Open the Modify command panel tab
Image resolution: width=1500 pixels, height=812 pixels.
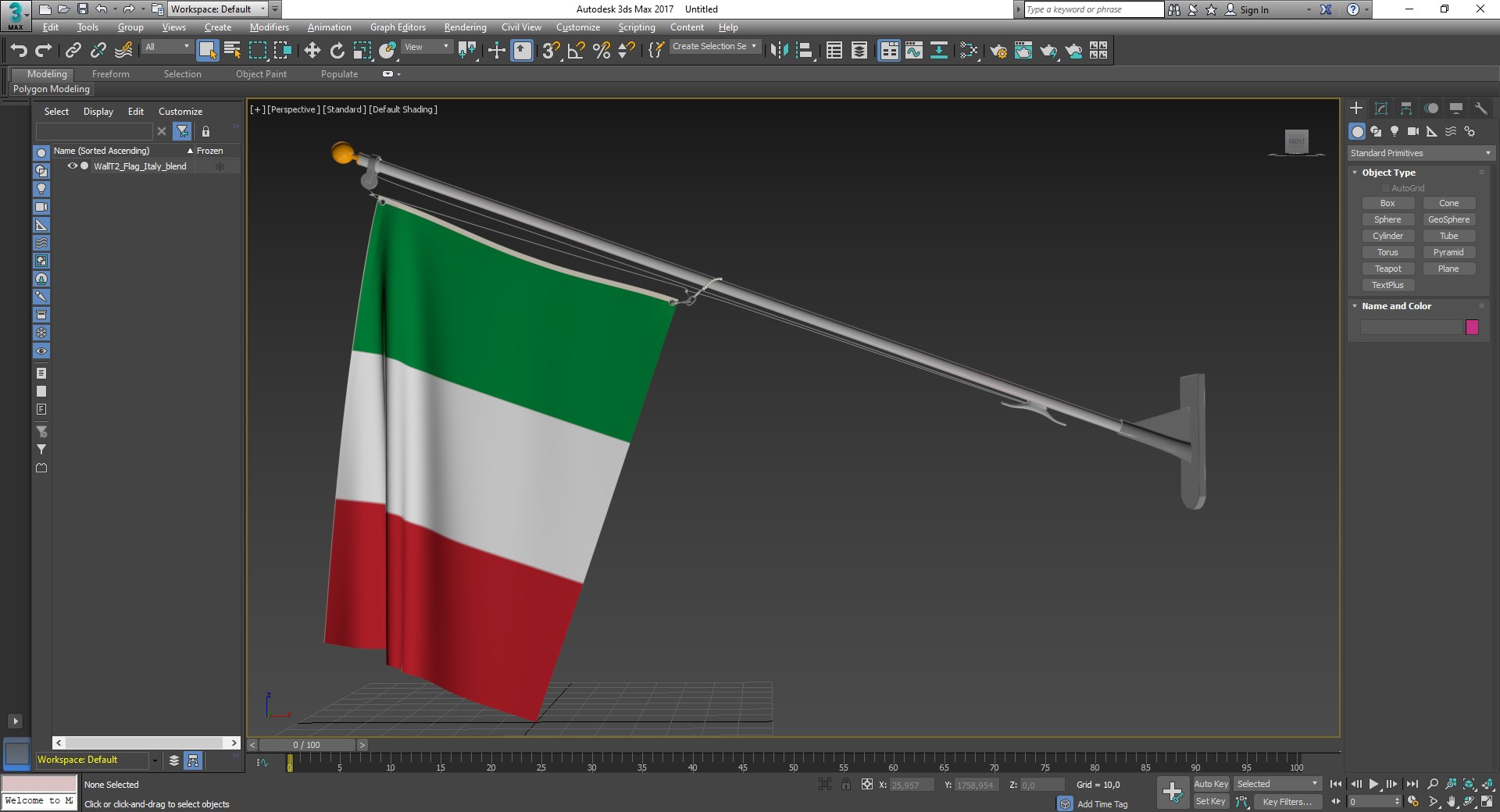pyautogui.click(x=1381, y=109)
